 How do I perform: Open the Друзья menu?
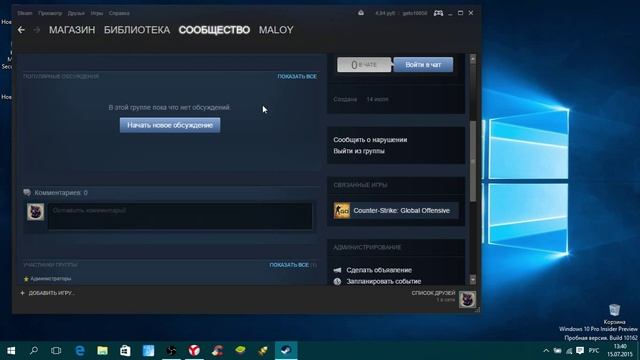pyautogui.click(x=76, y=13)
